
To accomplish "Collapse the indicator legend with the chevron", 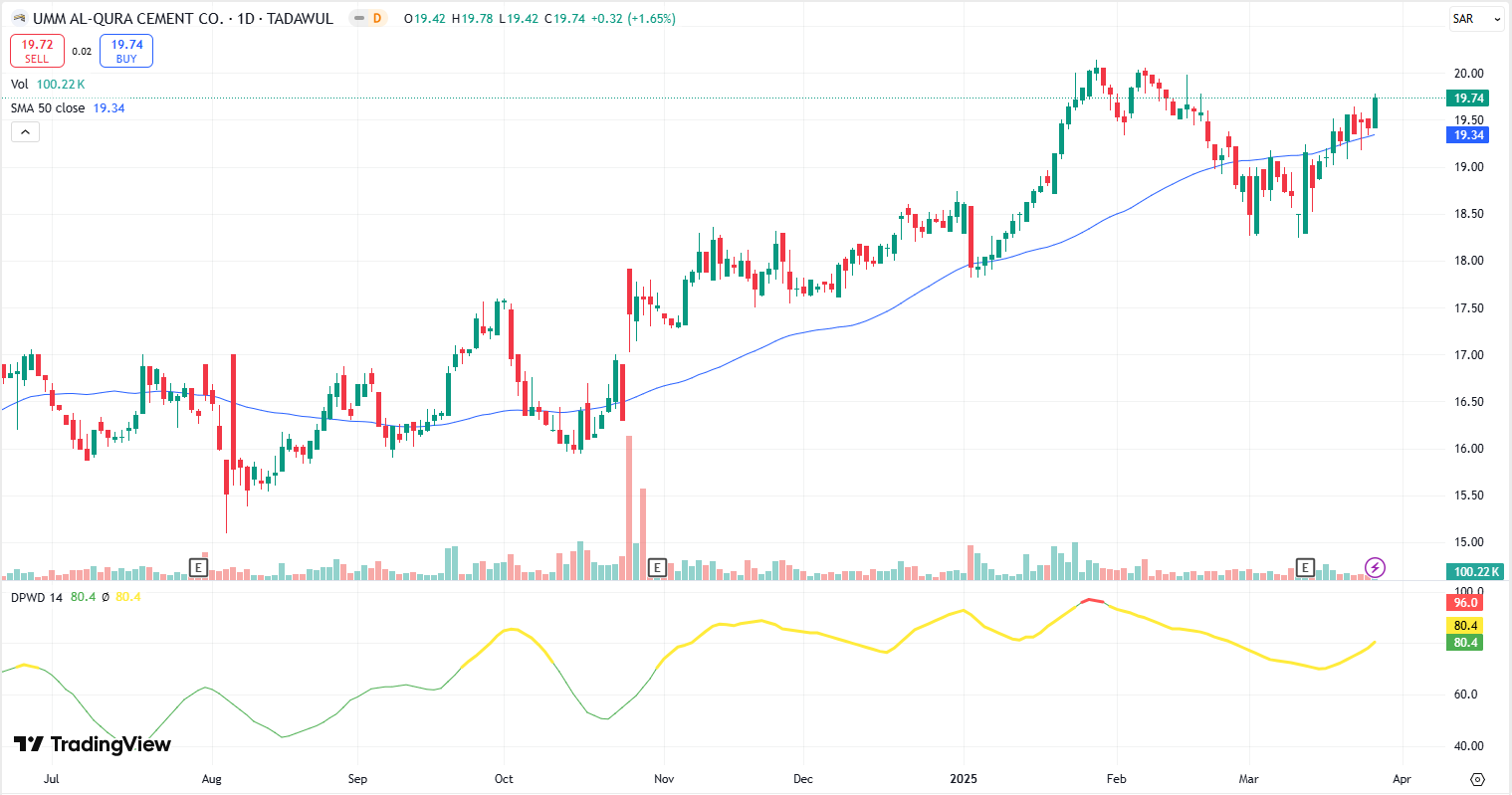I will coord(25,131).
